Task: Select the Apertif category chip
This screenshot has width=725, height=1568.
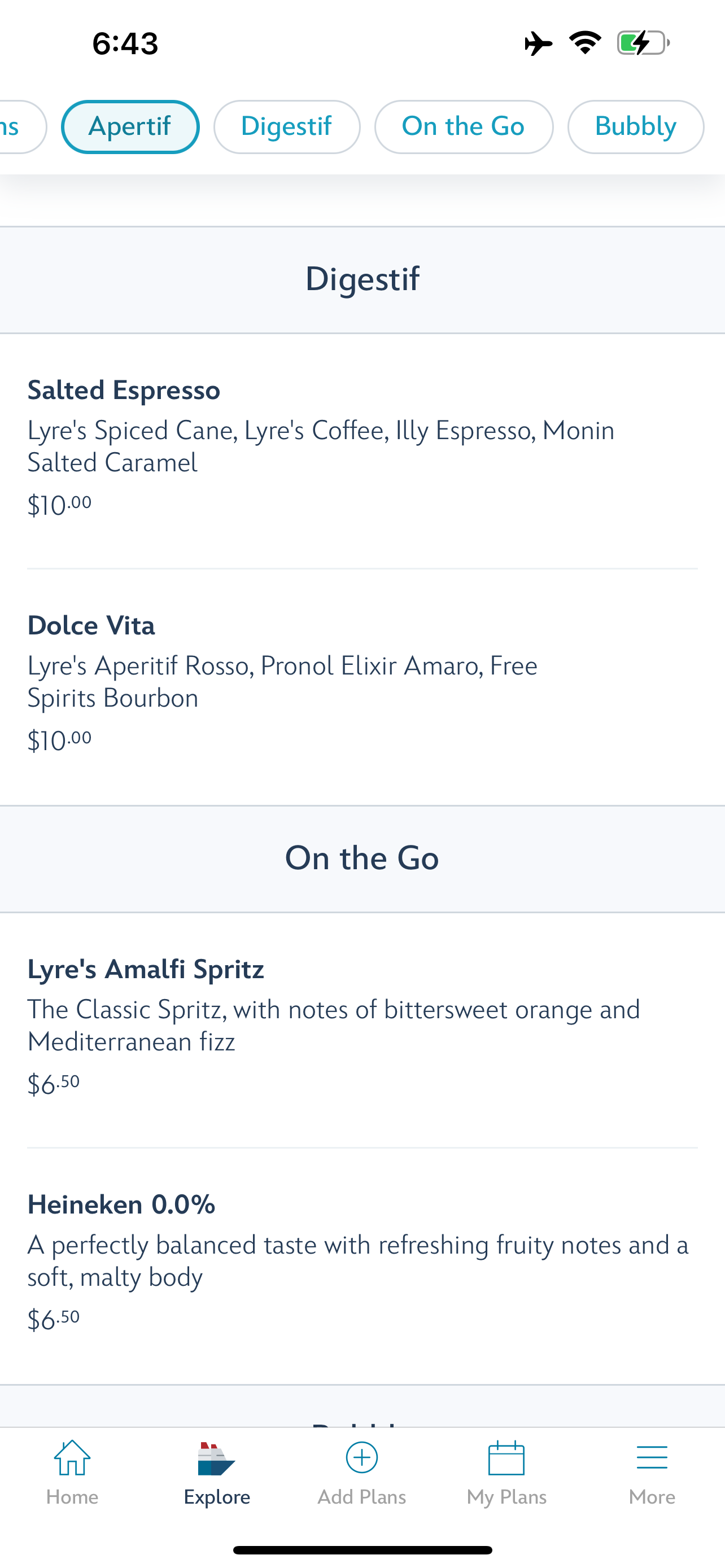Action: coord(130,126)
